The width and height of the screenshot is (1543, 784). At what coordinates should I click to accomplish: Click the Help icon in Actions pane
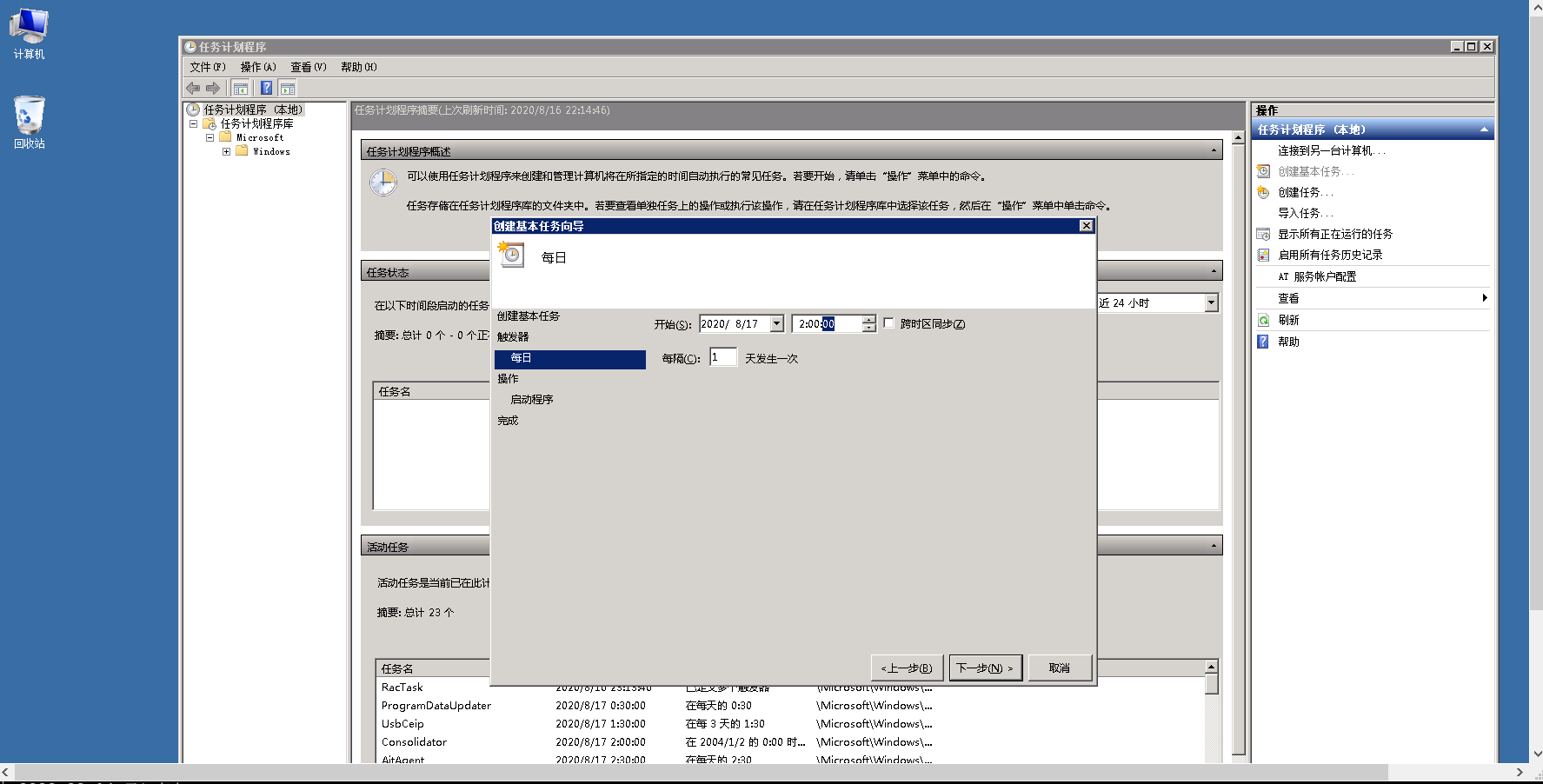coord(1264,342)
